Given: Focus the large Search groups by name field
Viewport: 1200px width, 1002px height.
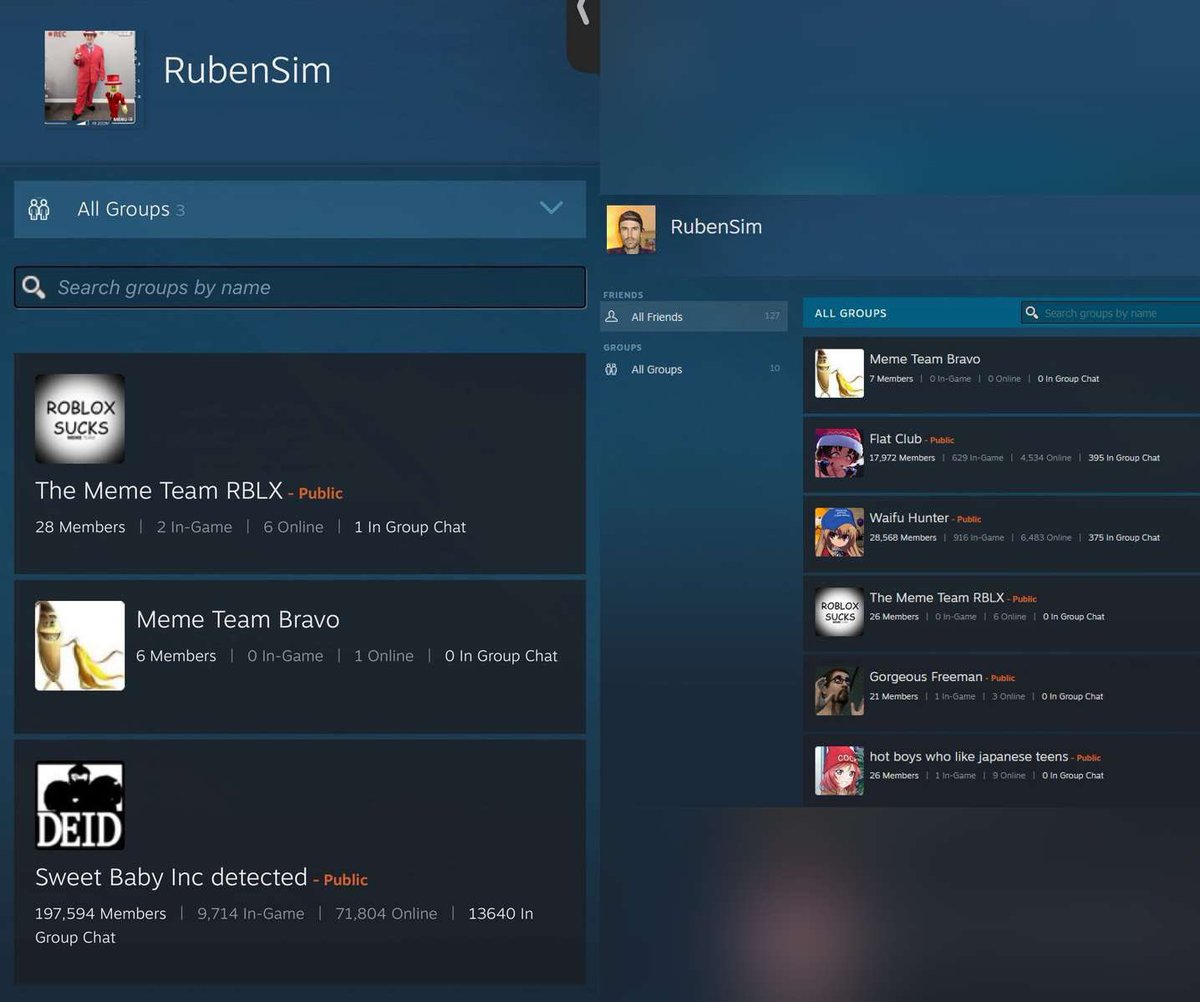Looking at the screenshot, I should 300,288.
